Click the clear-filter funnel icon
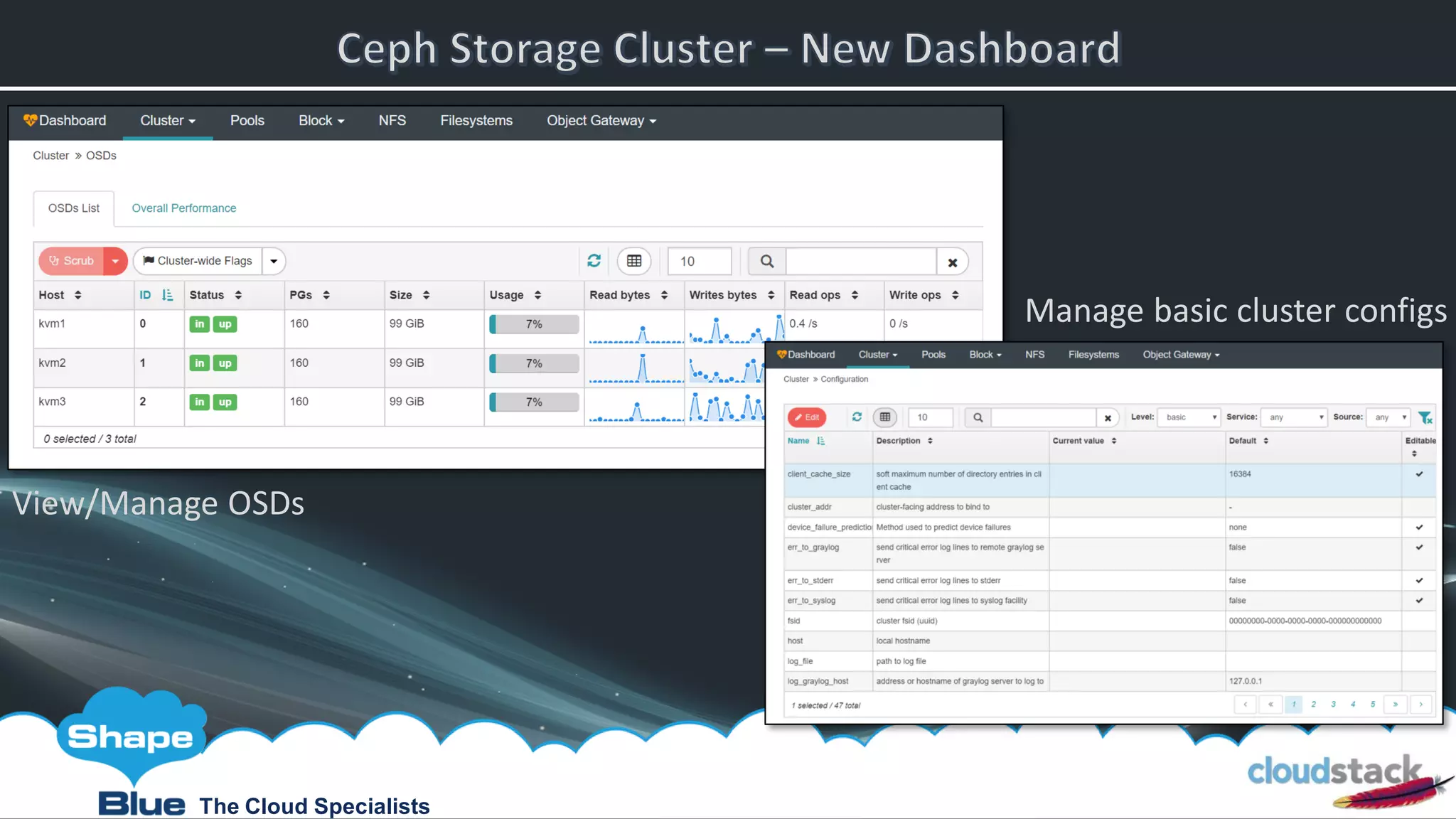 (1425, 418)
